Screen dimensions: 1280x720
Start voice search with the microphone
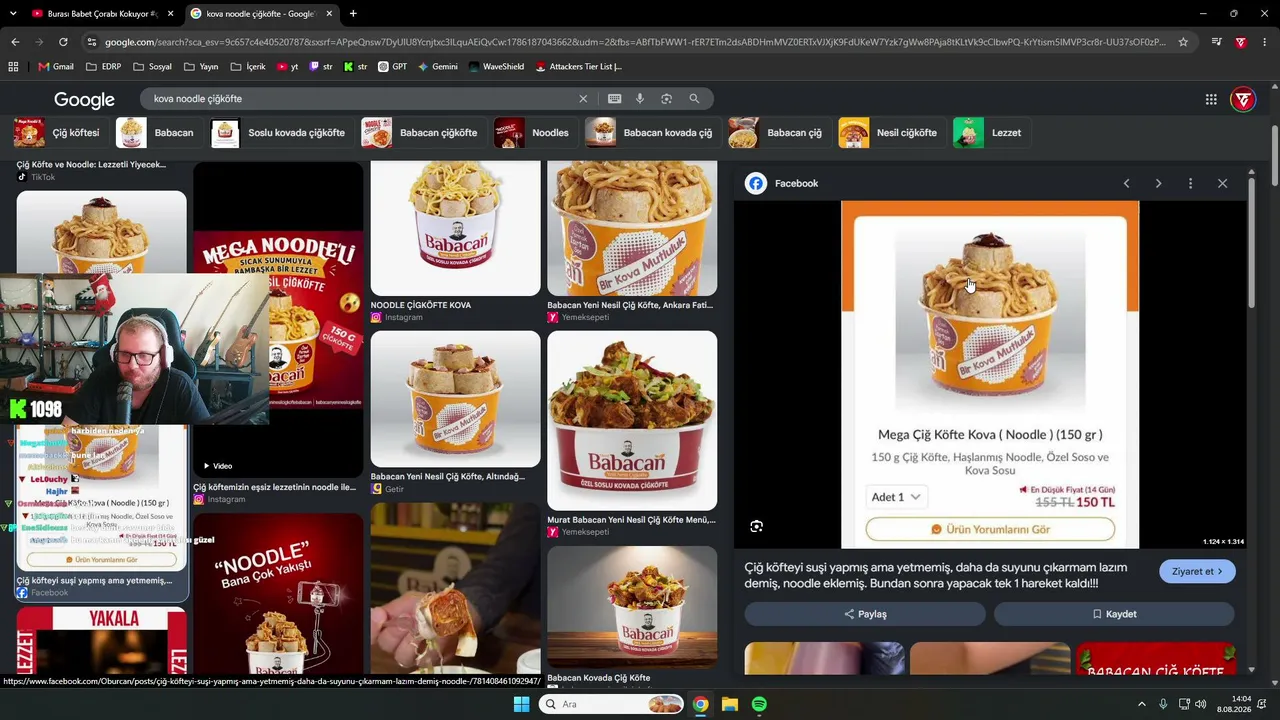[x=640, y=99]
